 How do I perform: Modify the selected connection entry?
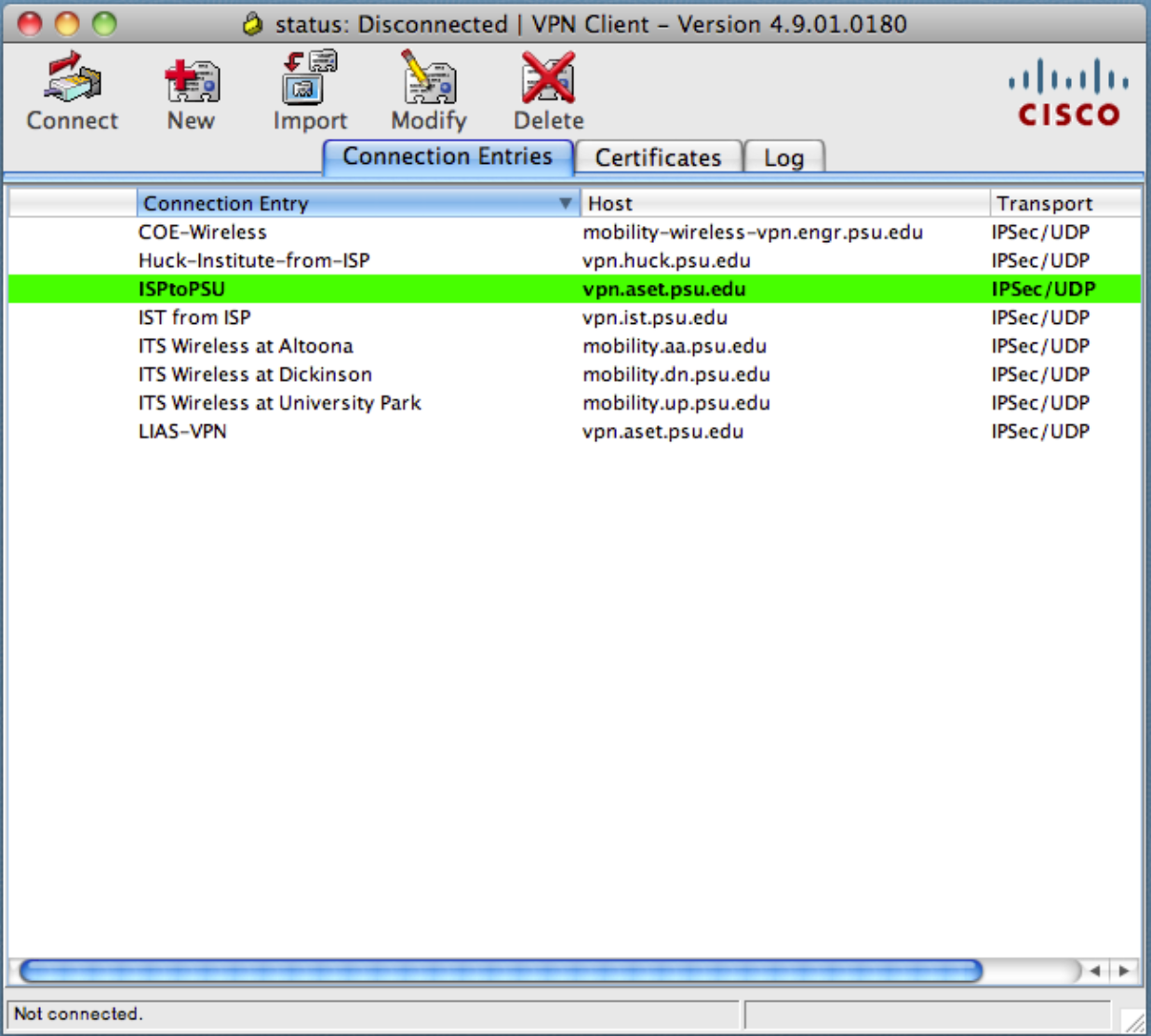coord(429,91)
